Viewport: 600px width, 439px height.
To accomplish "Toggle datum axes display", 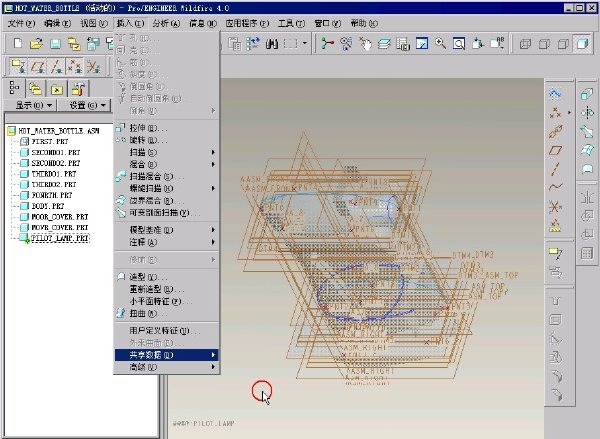I will point(56,67).
